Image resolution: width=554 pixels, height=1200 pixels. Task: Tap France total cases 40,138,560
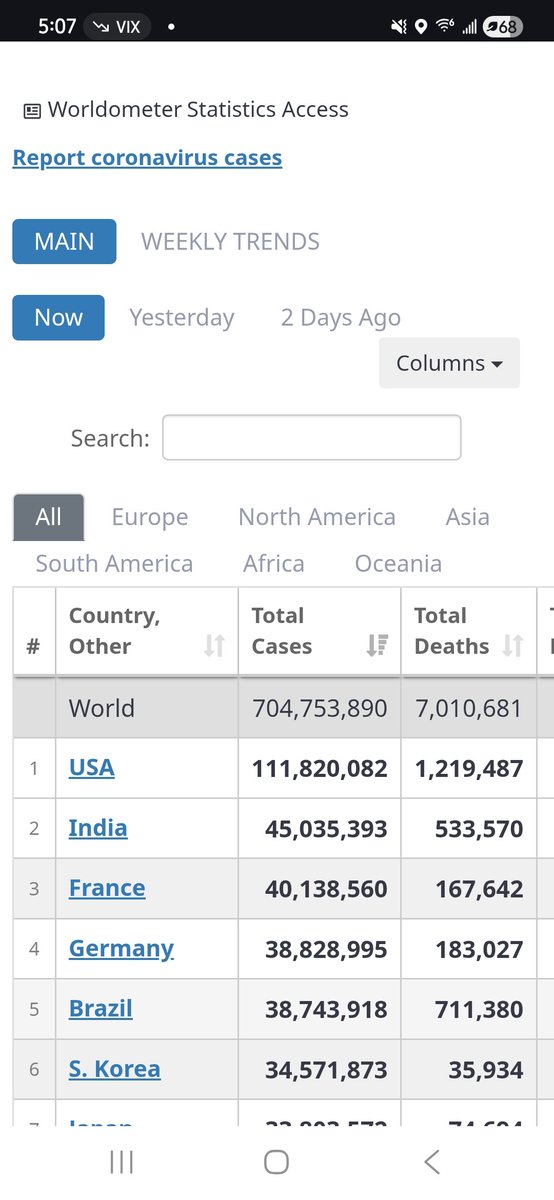(x=326, y=889)
